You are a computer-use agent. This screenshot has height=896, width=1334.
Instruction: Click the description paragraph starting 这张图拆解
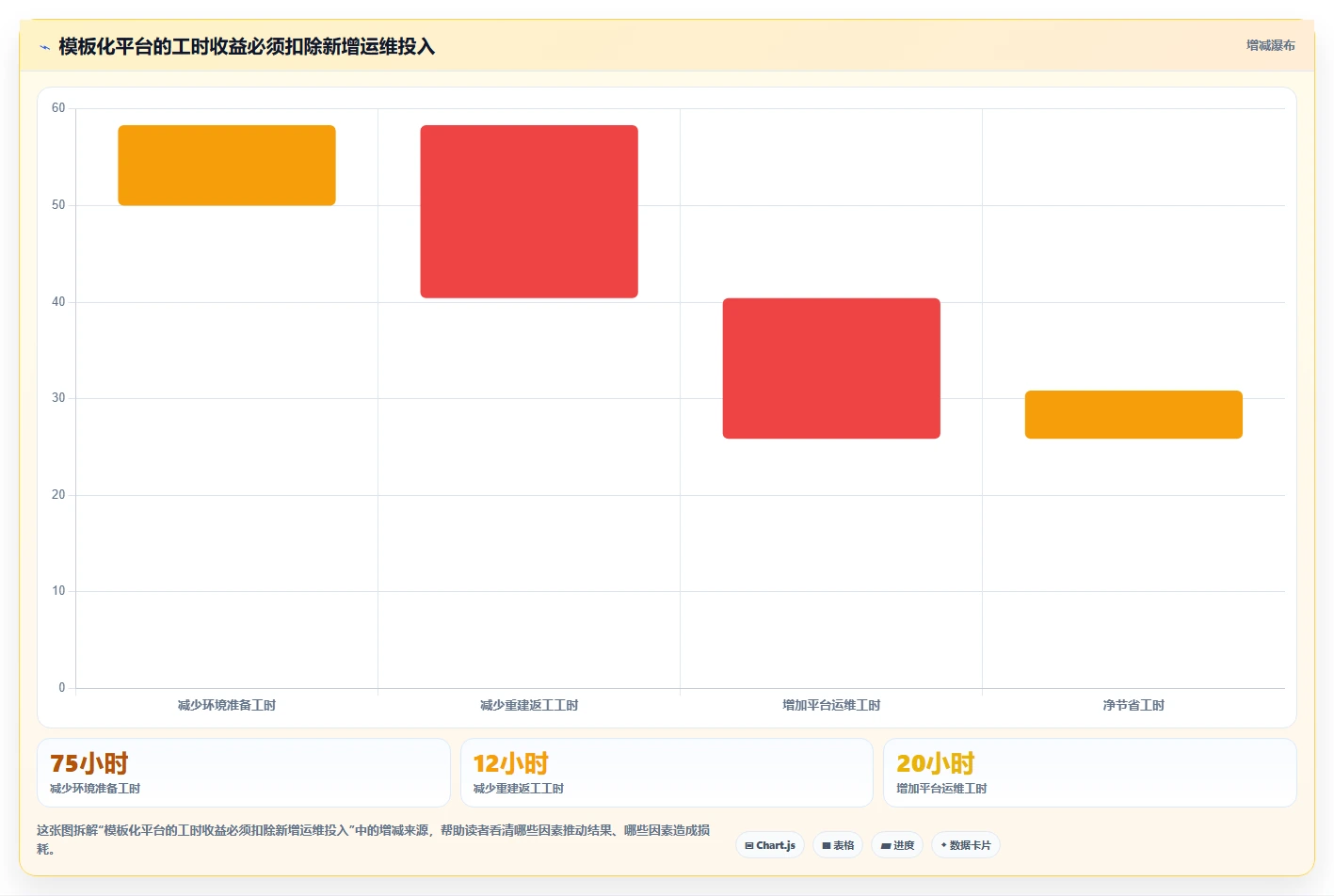(374, 840)
